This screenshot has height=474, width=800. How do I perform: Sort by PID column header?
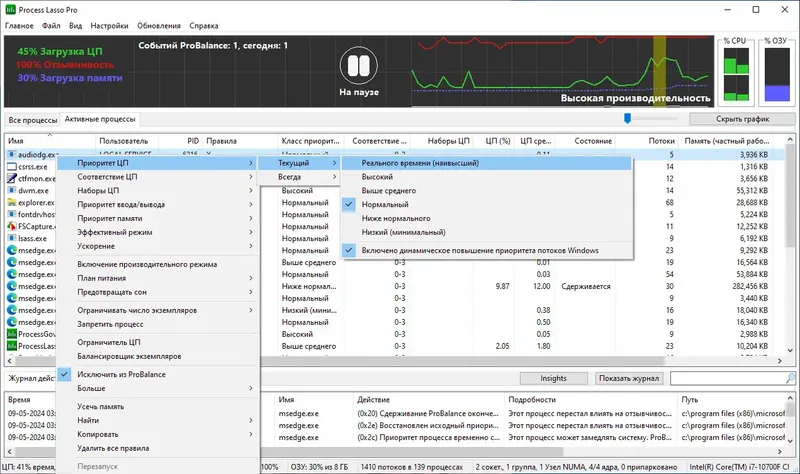pos(180,141)
